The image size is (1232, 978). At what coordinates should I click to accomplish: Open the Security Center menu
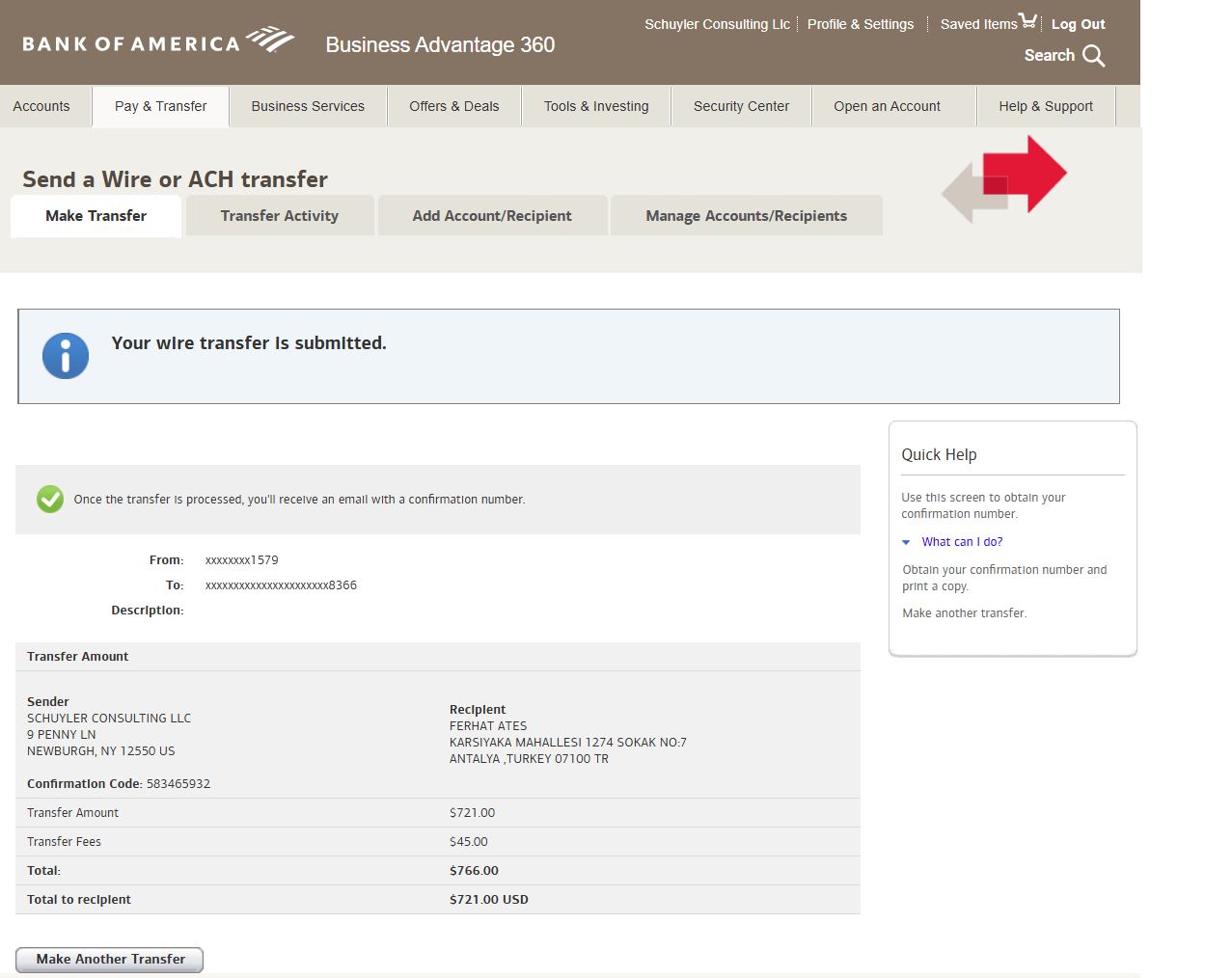point(741,106)
